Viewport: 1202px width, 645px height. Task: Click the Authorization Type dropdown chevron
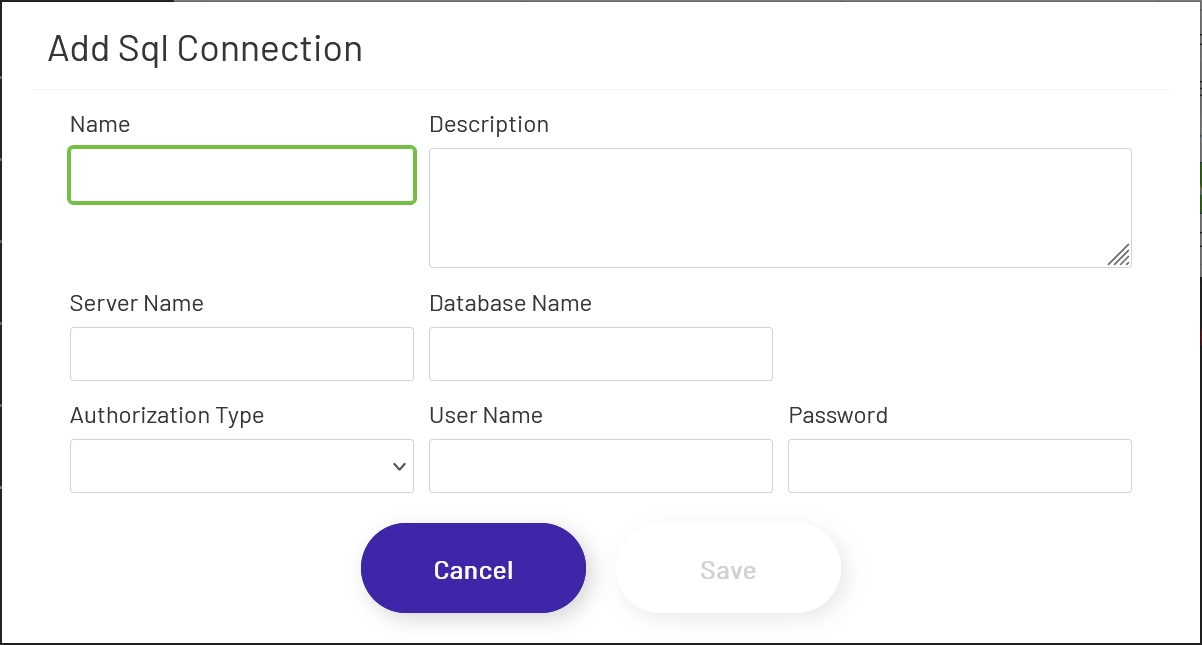coord(399,465)
